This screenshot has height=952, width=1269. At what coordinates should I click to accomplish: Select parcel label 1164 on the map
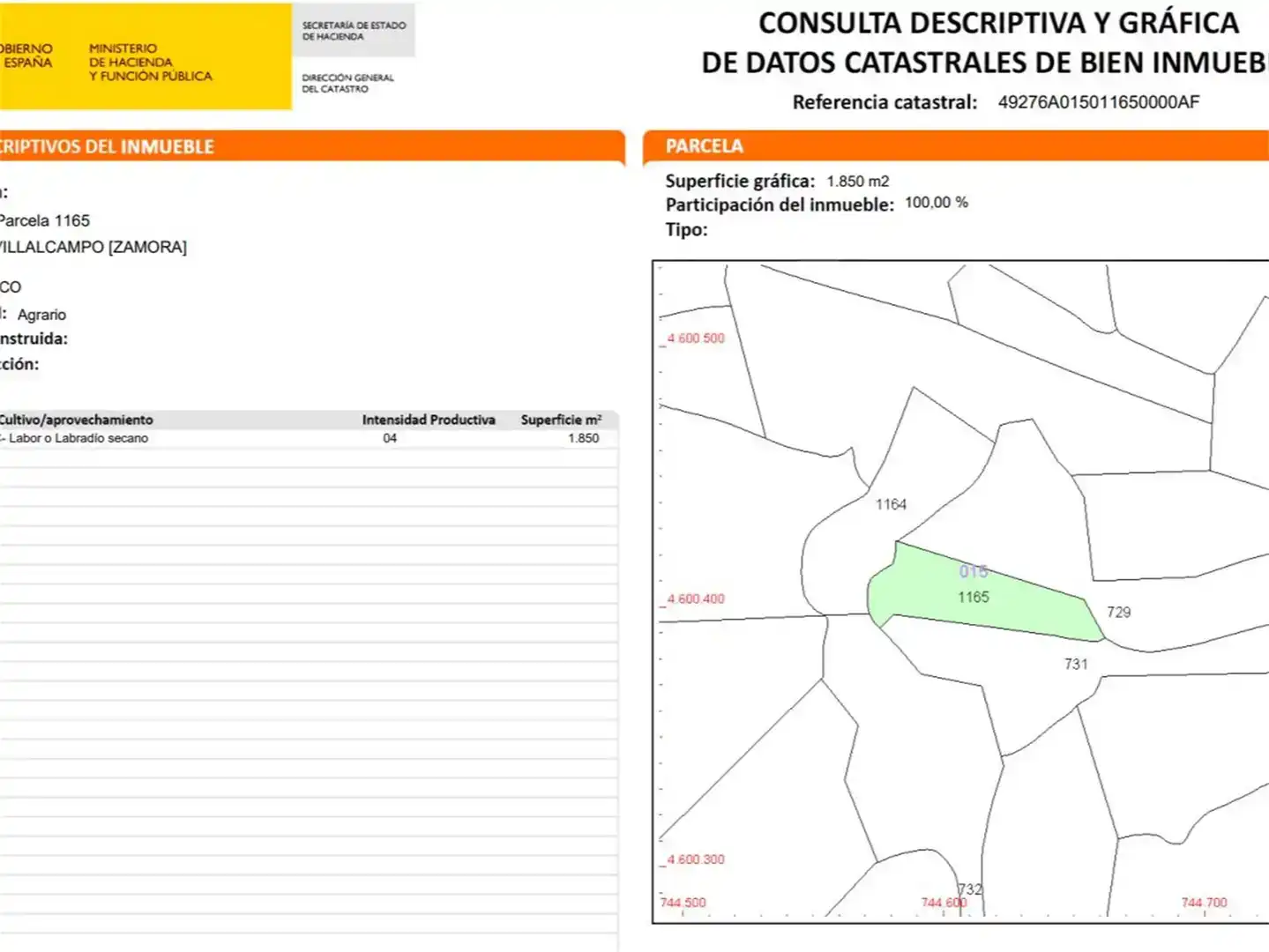[891, 504]
